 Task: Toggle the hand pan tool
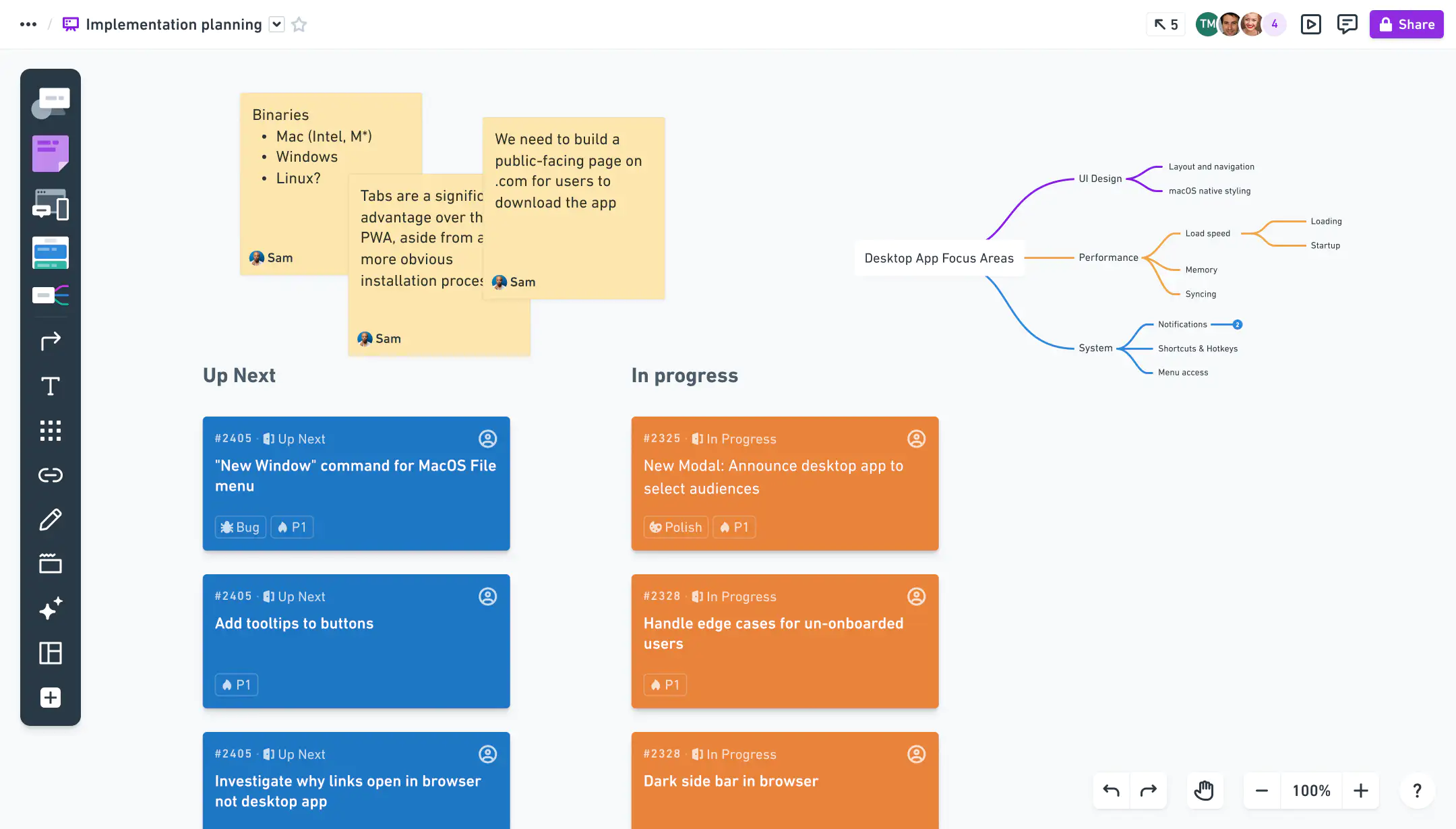[x=1204, y=791]
